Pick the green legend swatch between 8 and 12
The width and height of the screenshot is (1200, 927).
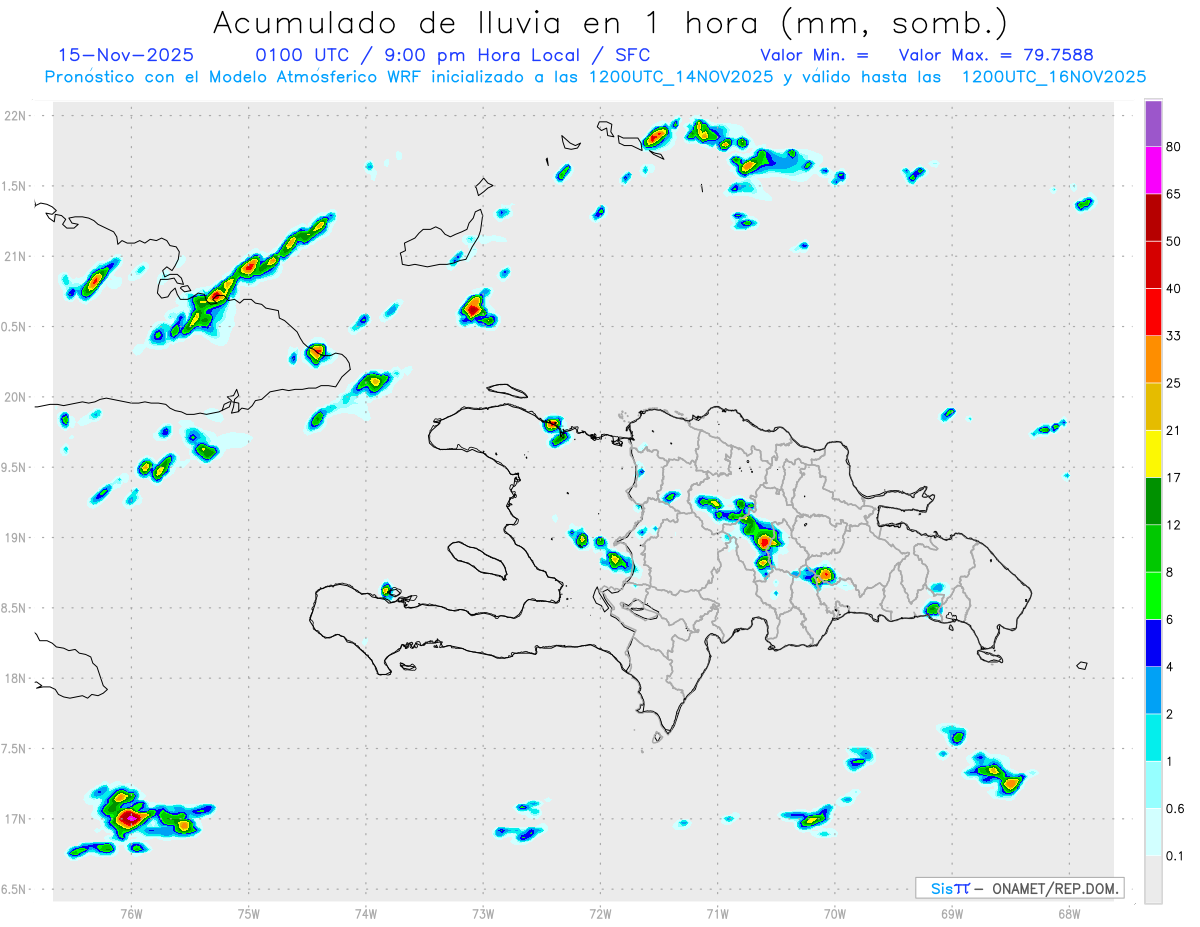pos(1153,548)
